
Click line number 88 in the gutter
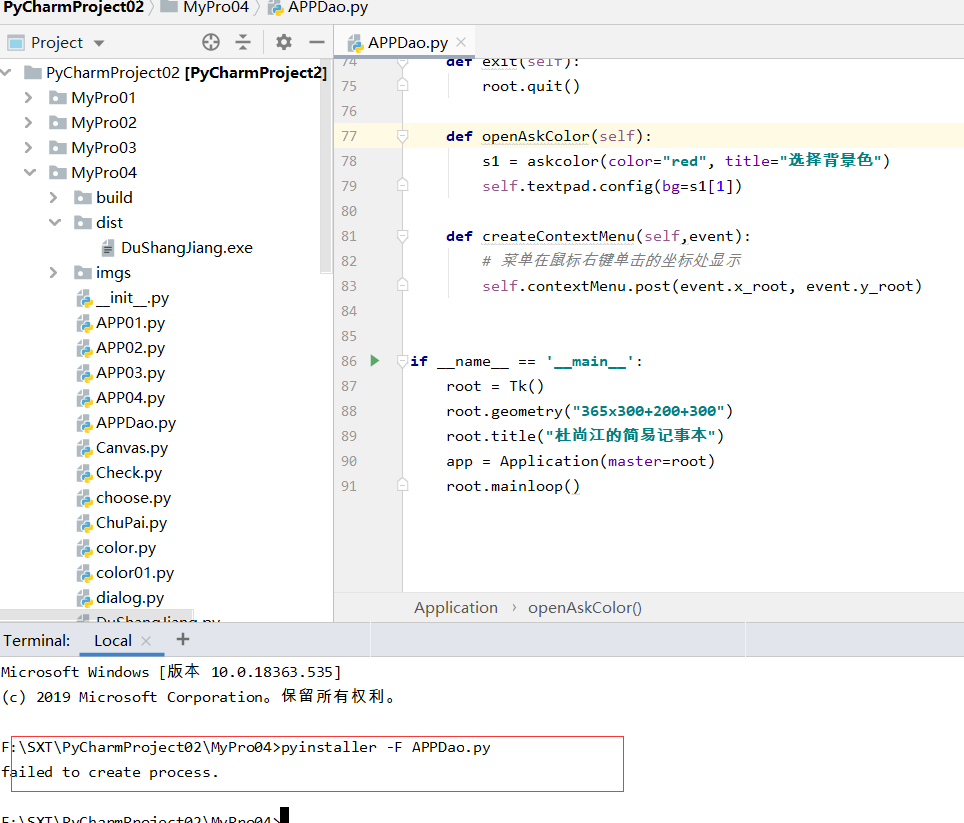point(349,411)
